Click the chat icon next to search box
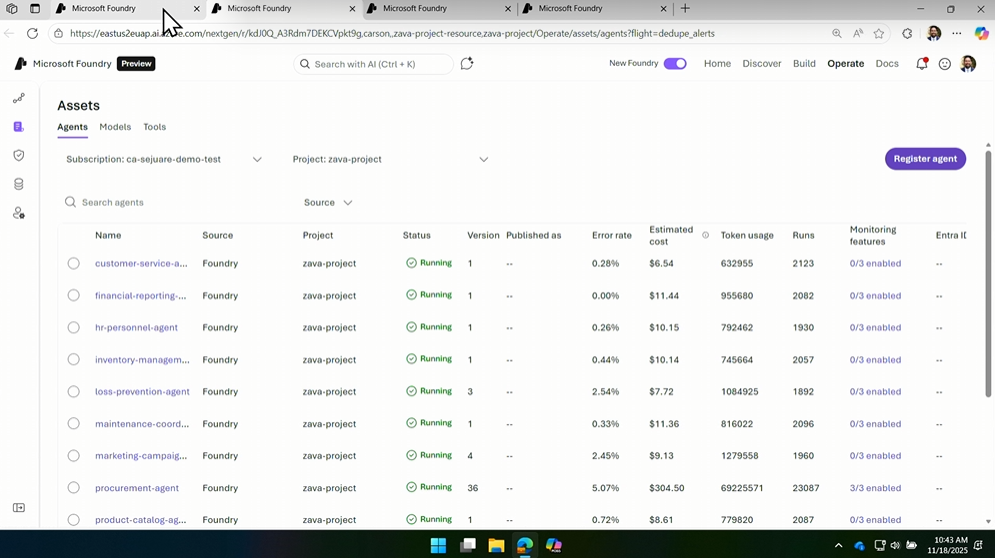Viewport: 995px width, 558px height. point(467,64)
